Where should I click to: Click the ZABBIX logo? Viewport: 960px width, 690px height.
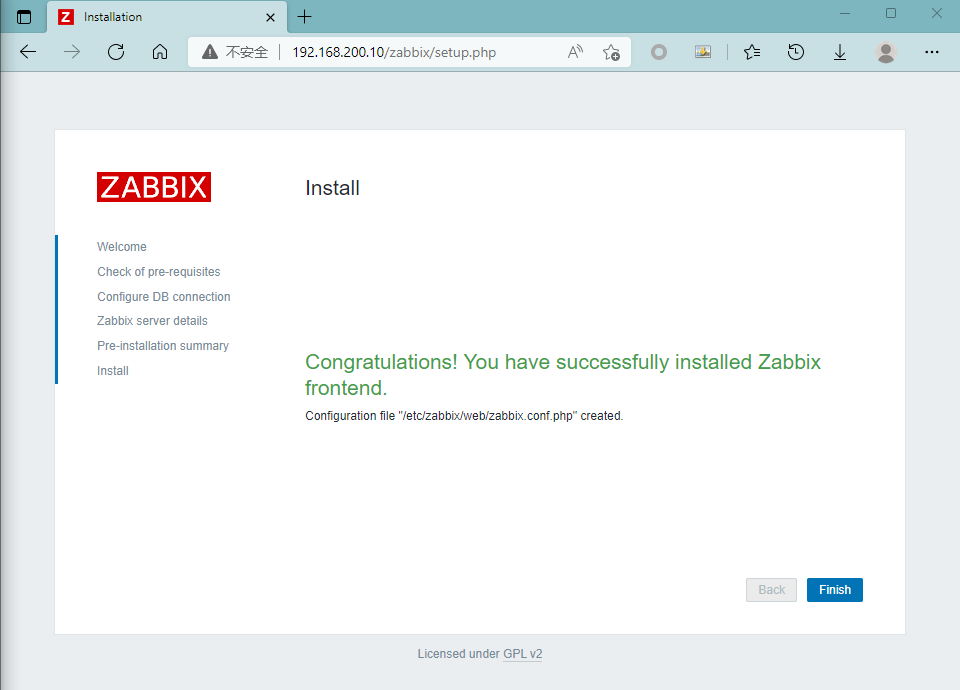pos(154,187)
